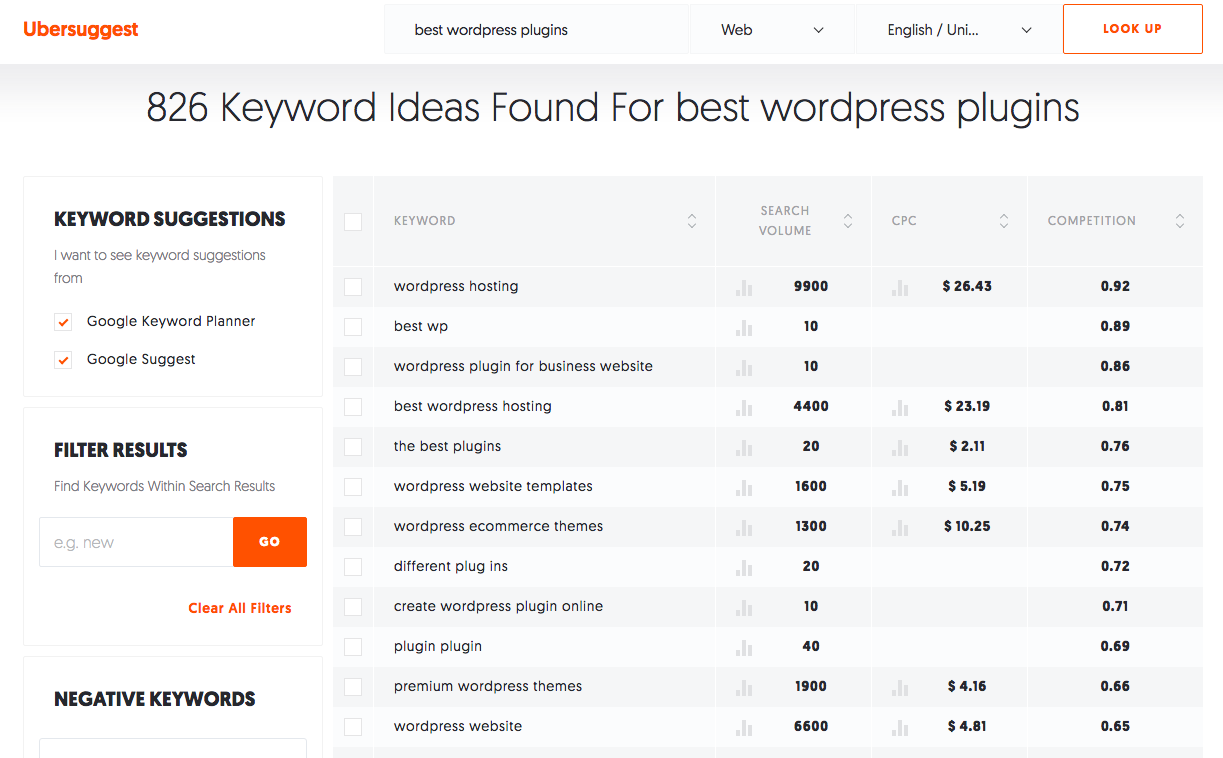The width and height of the screenshot is (1223, 758).
Task: Toggle Google Keyword Planner checkbox
Action: tap(63, 322)
